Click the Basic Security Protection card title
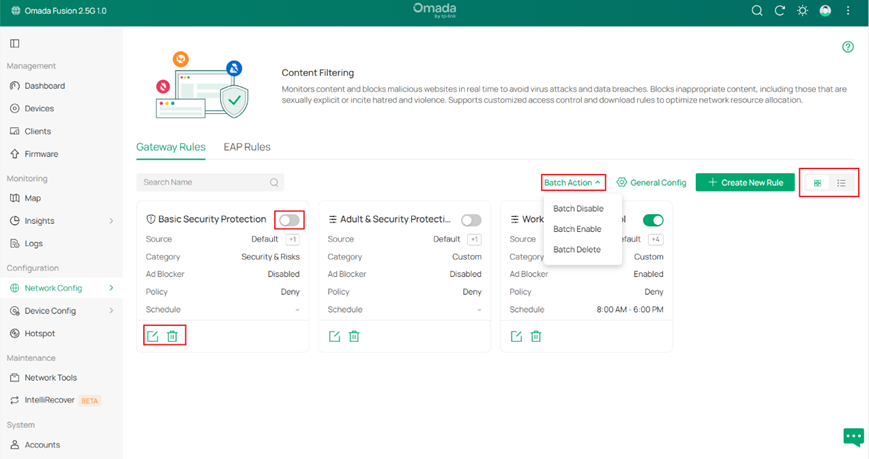The height and width of the screenshot is (459, 869). pos(212,219)
